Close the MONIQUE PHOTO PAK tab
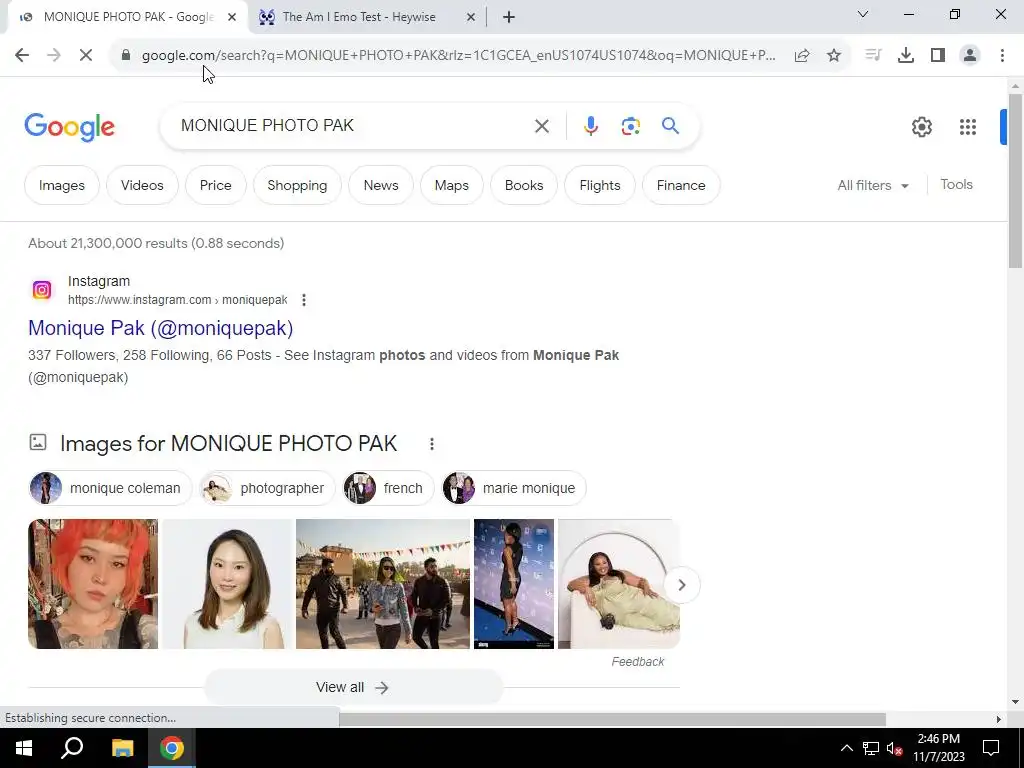 (x=232, y=18)
